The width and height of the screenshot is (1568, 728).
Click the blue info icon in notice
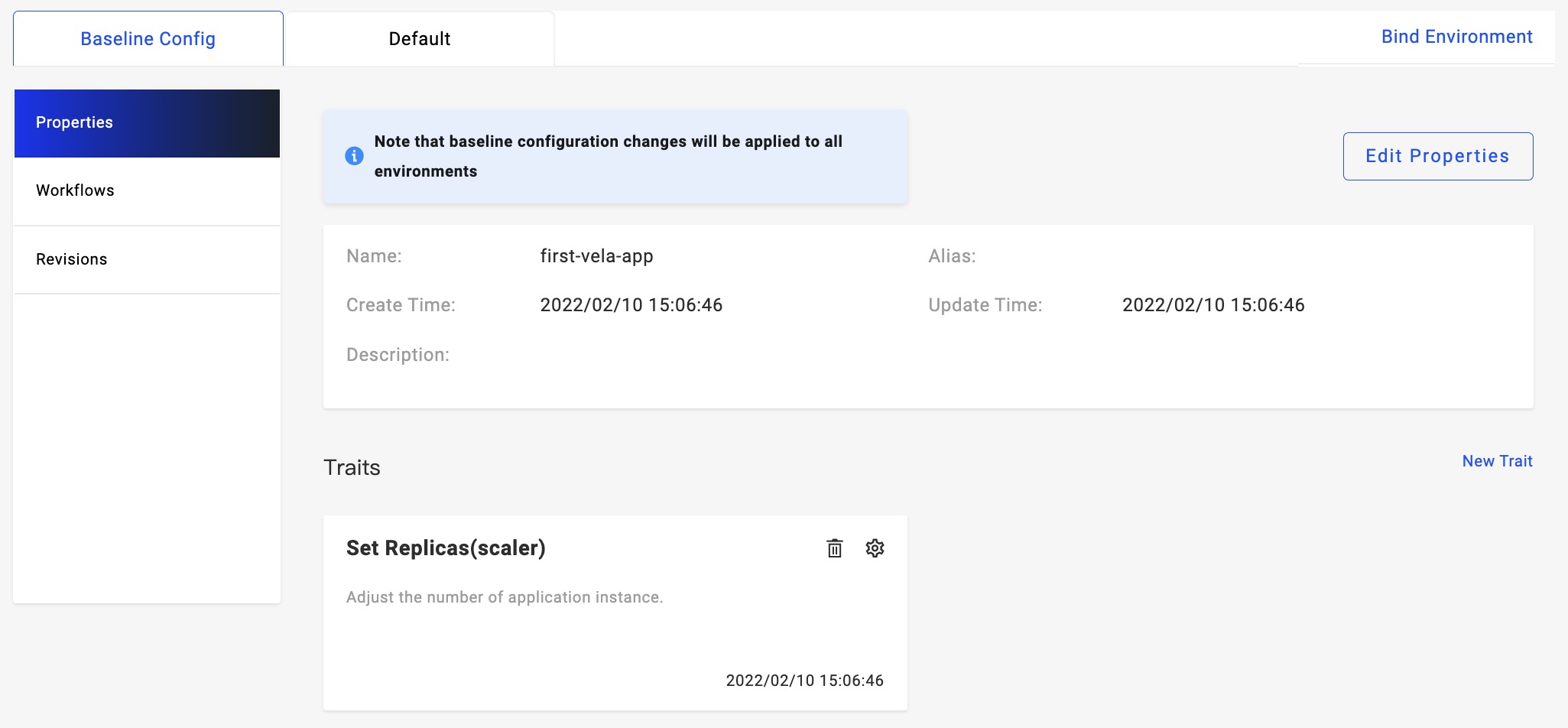point(354,156)
